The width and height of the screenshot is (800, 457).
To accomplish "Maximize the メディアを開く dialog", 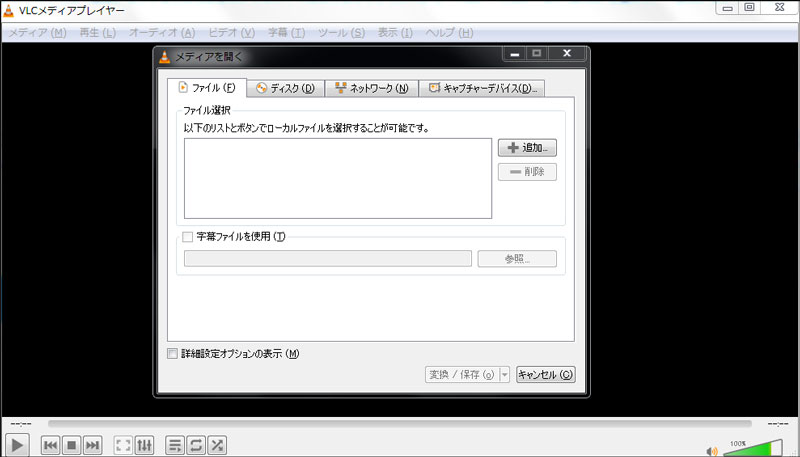I will 537,53.
